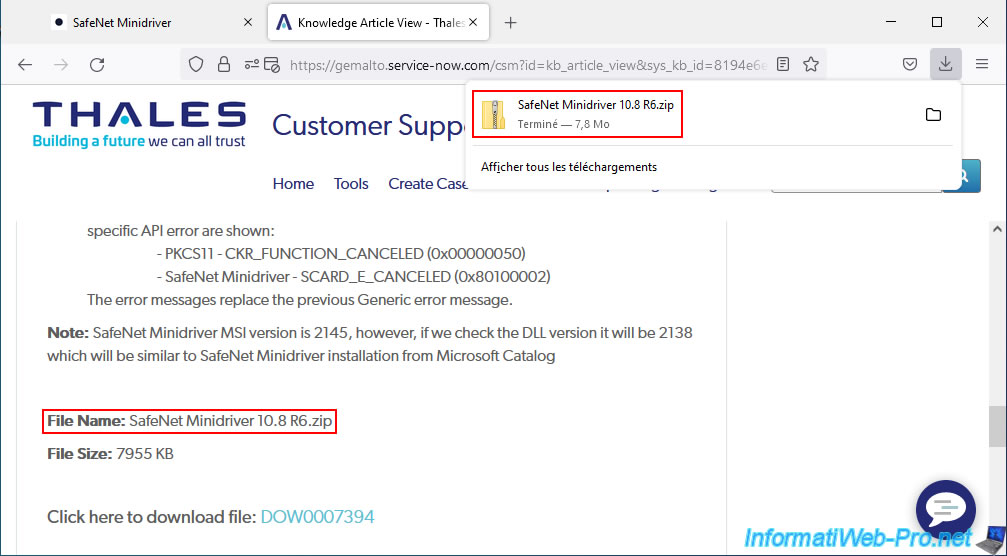
Task: Click the blue search button
Action: 963,176
